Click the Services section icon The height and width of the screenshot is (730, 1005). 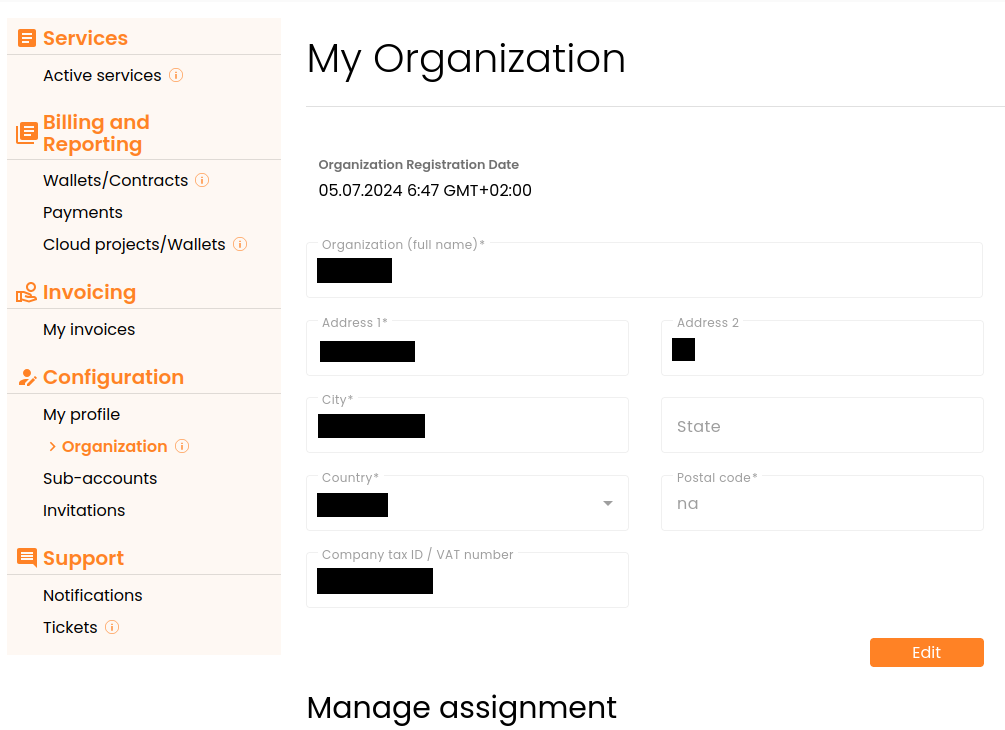27,39
